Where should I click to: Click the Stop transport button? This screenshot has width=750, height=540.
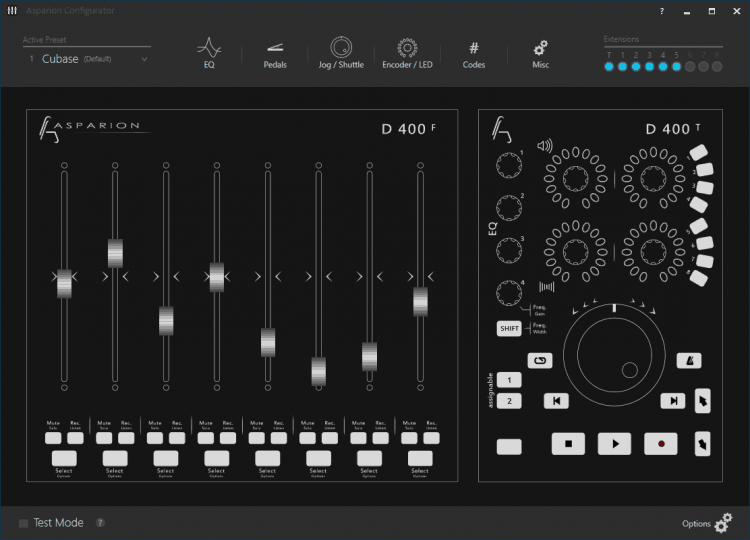pyautogui.click(x=568, y=444)
